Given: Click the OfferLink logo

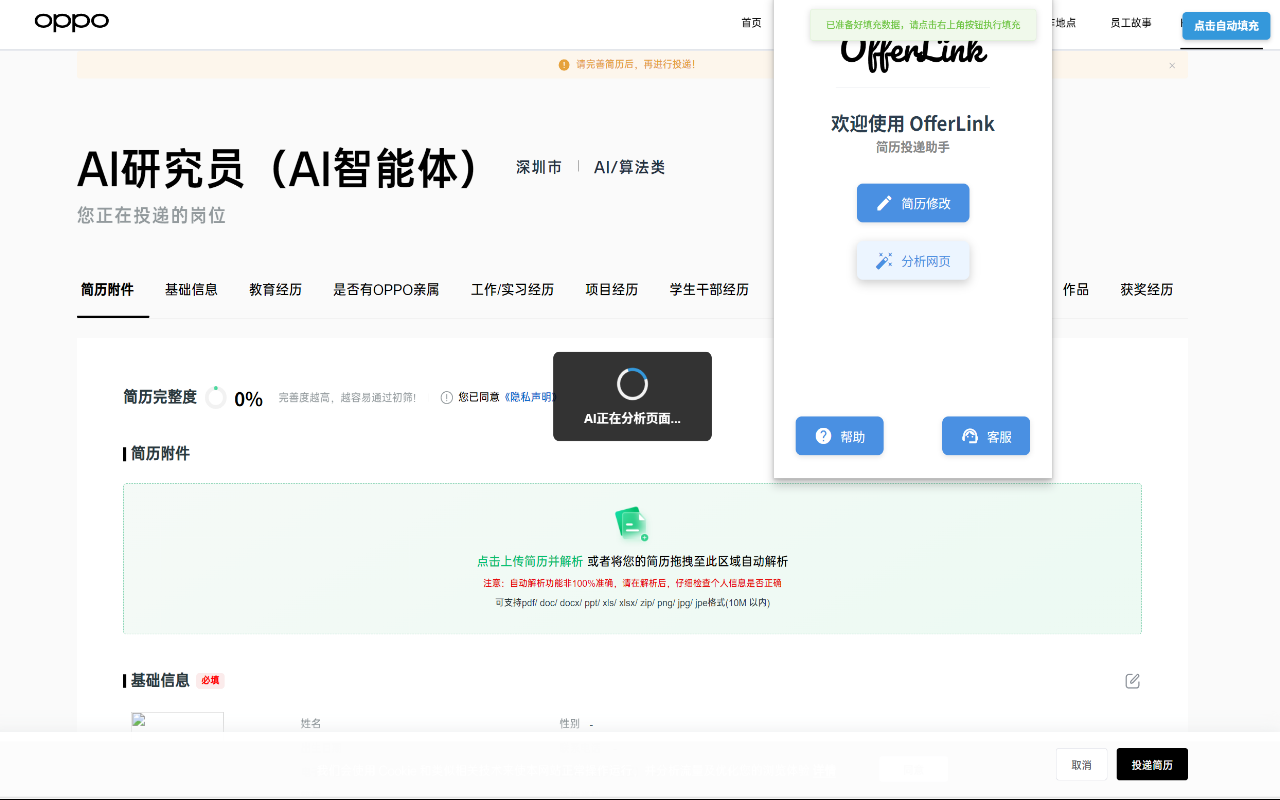Looking at the screenshot, I should tap(913, 53).
